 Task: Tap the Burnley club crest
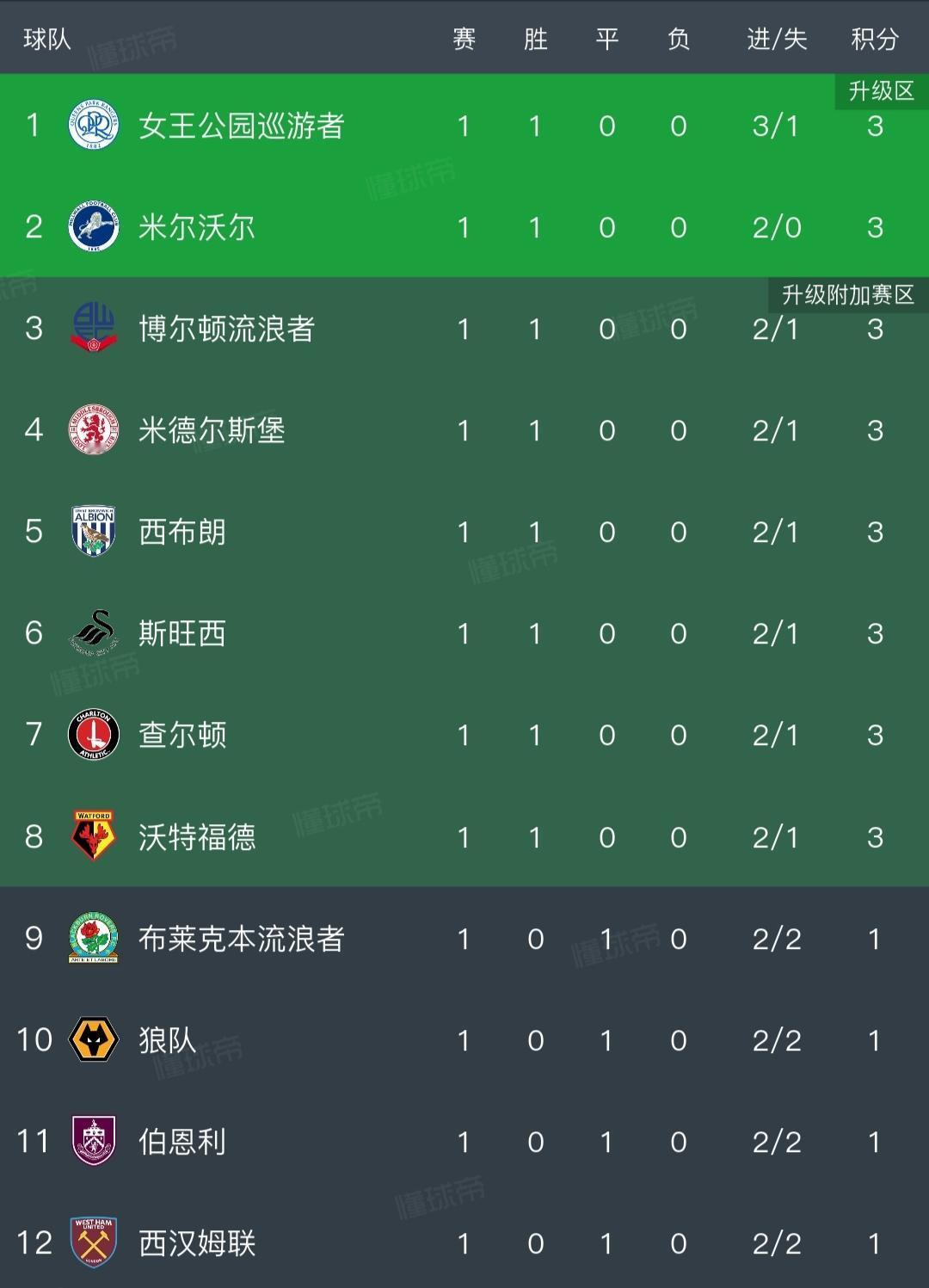[93, 1141]
